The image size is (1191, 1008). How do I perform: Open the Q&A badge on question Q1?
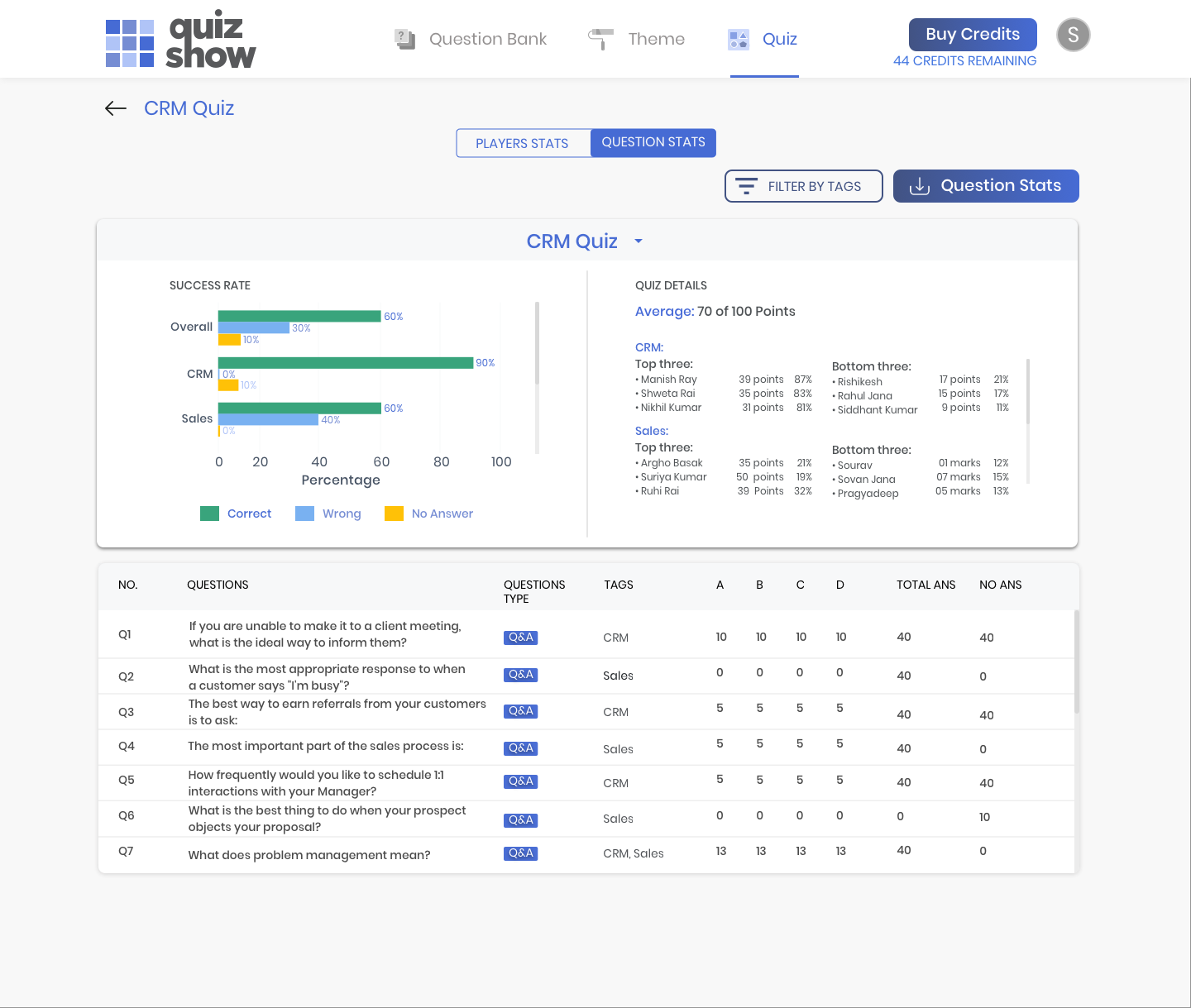tap(520, 638)
